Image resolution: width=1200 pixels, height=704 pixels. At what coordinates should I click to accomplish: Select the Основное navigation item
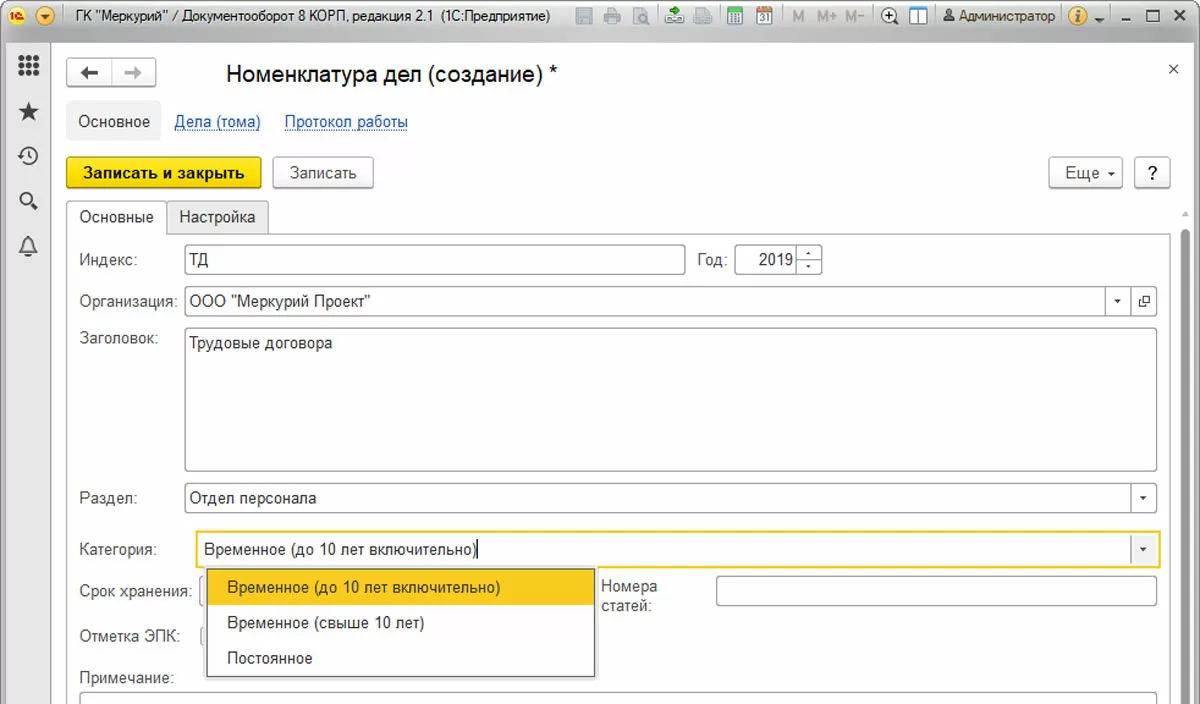[114, 121]
